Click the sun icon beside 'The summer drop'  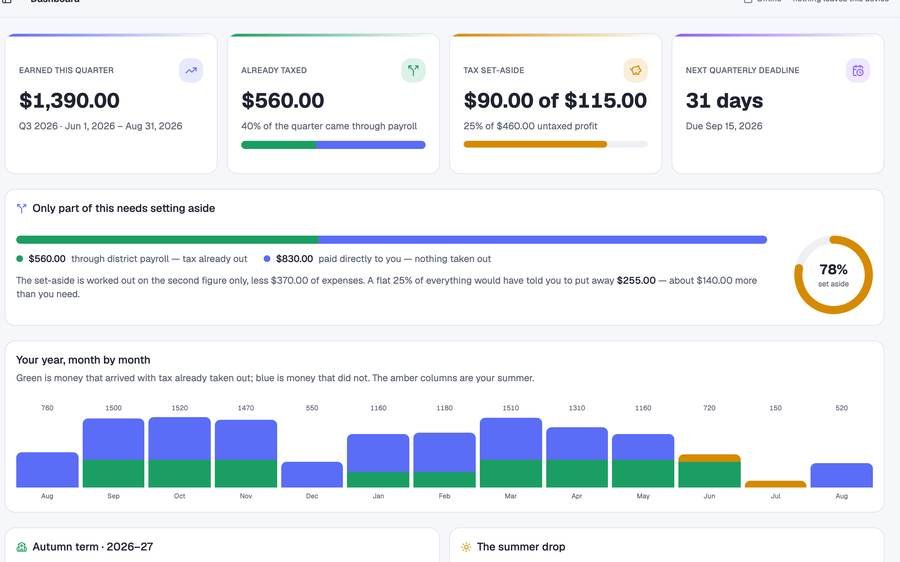[x=466, y=547]
